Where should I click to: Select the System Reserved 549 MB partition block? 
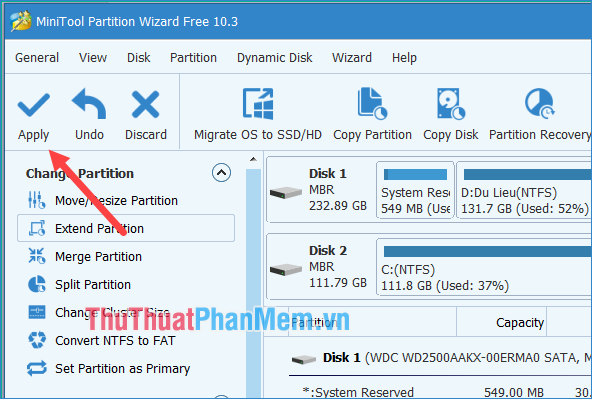(x=415, y=190)
